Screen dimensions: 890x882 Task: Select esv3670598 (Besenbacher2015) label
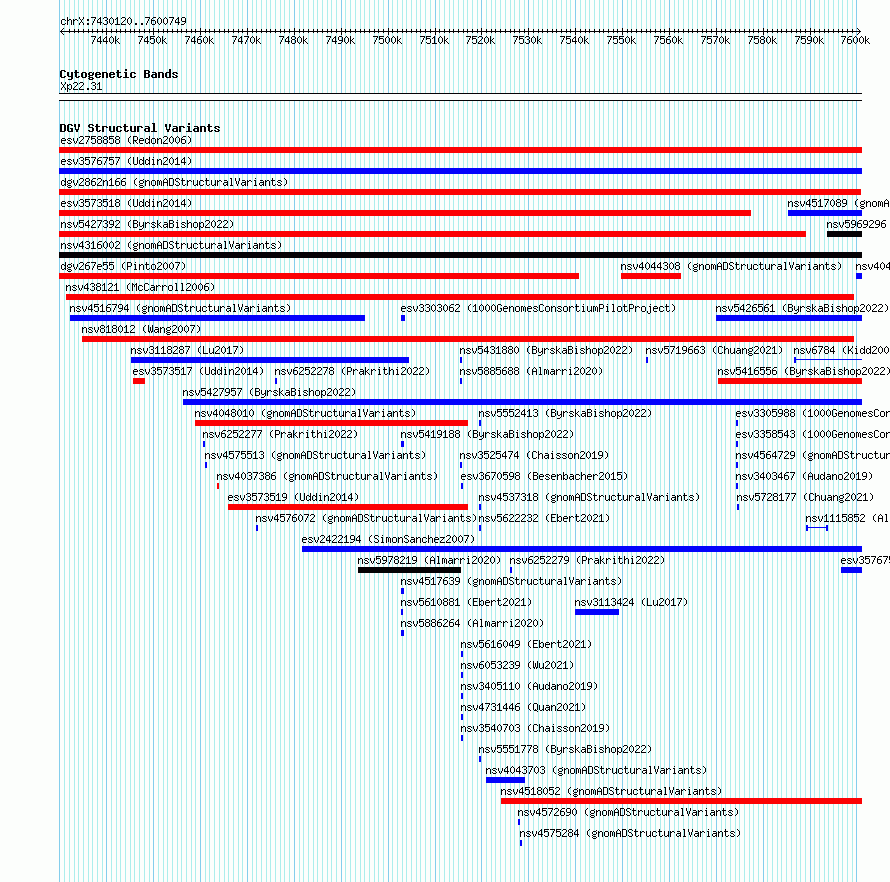pos(544,476)
